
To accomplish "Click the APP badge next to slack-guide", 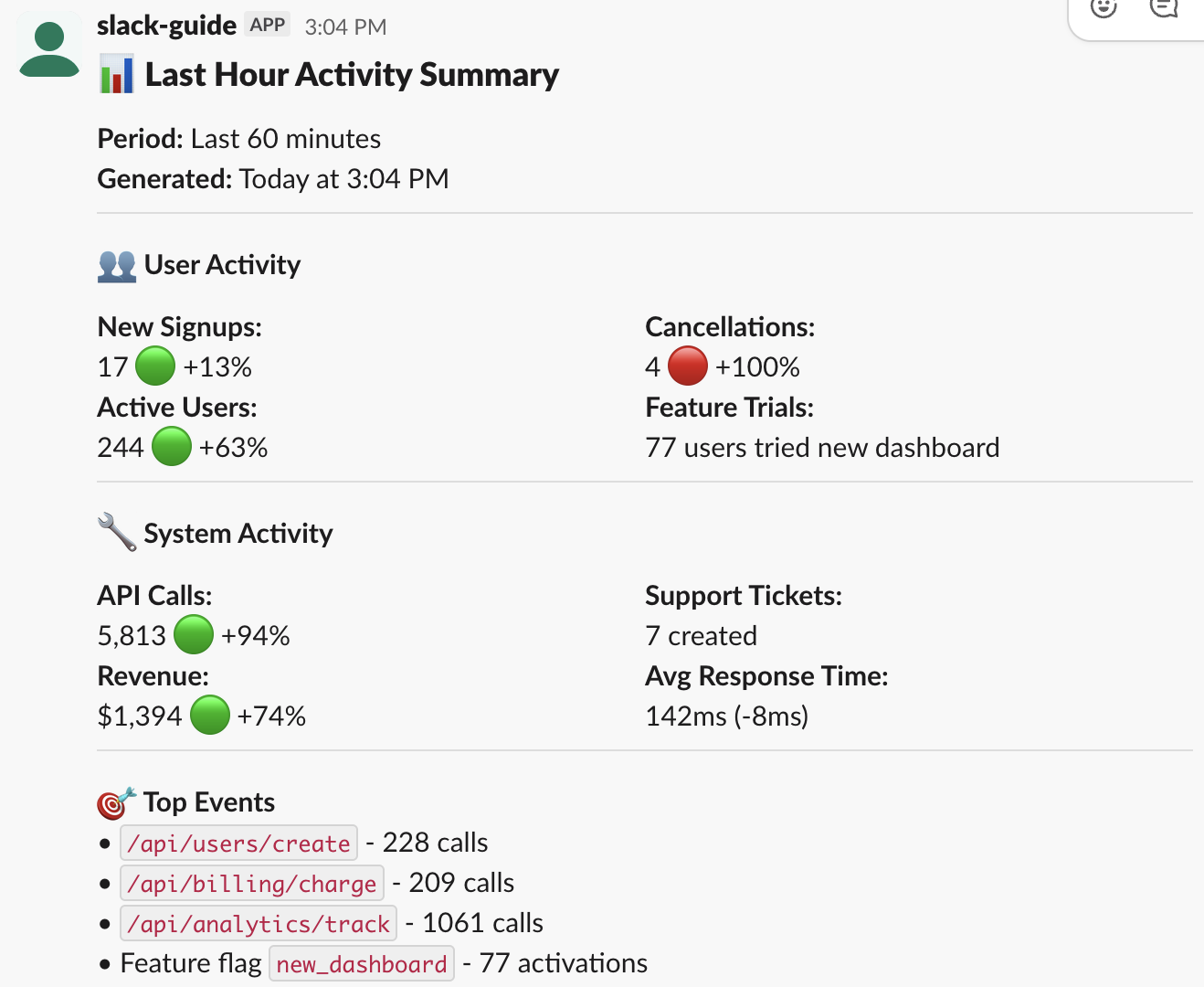I will coord(267,25).
